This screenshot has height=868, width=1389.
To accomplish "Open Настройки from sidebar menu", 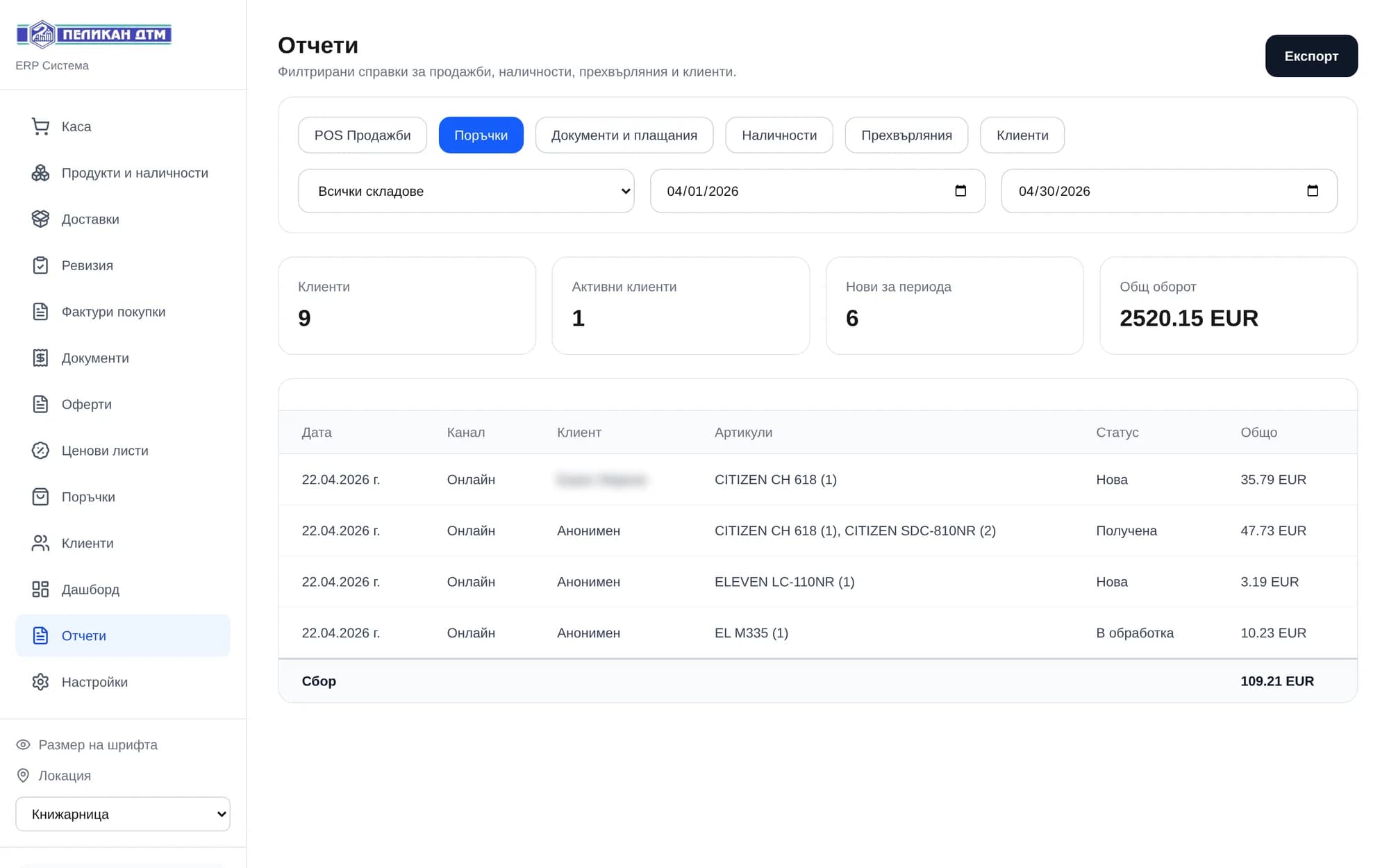I will 123,682.
